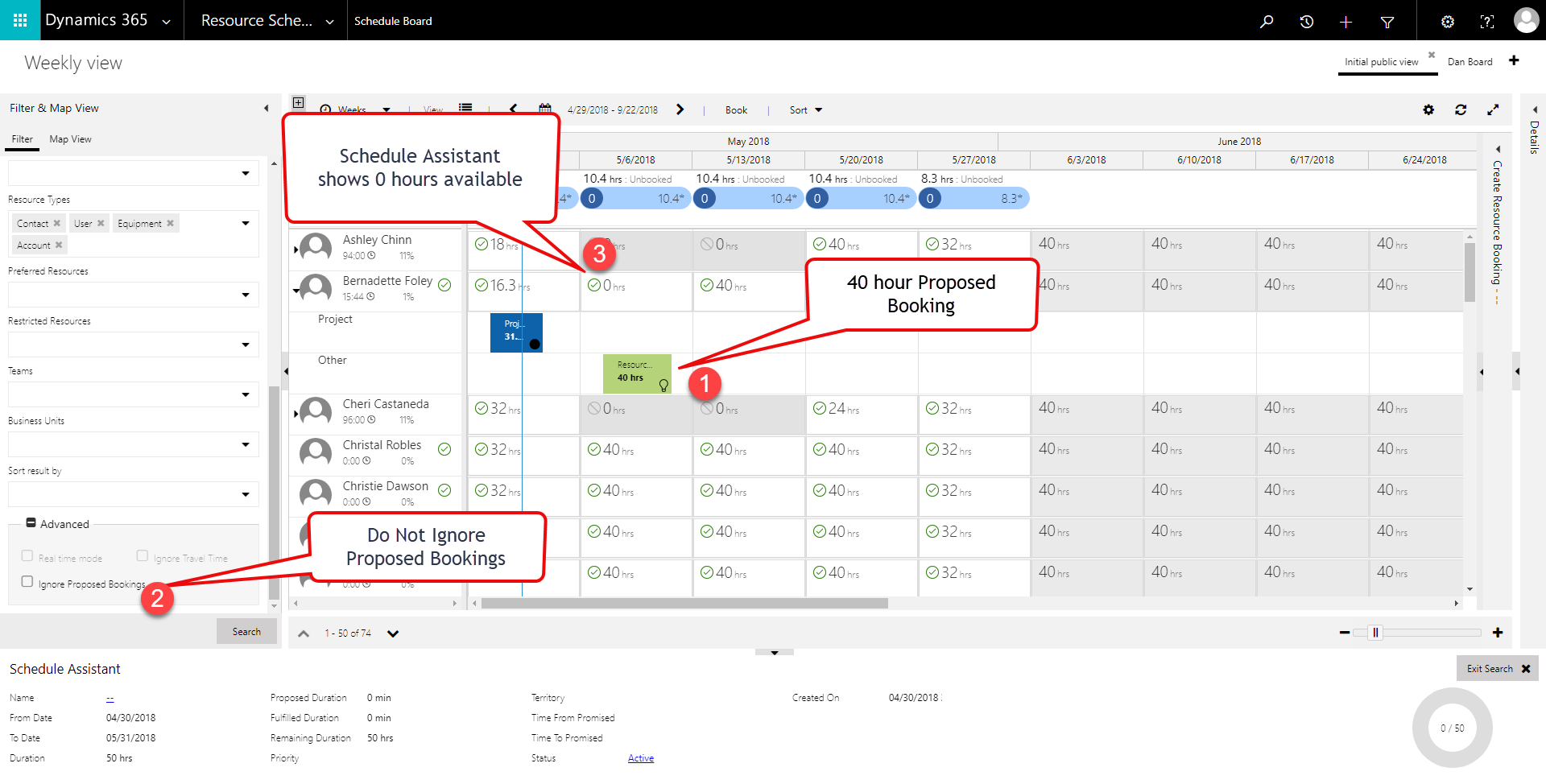This screenshot has width=1546, height=784.
Task: Switch to list view using the list icon
Action: pos(465,108)
